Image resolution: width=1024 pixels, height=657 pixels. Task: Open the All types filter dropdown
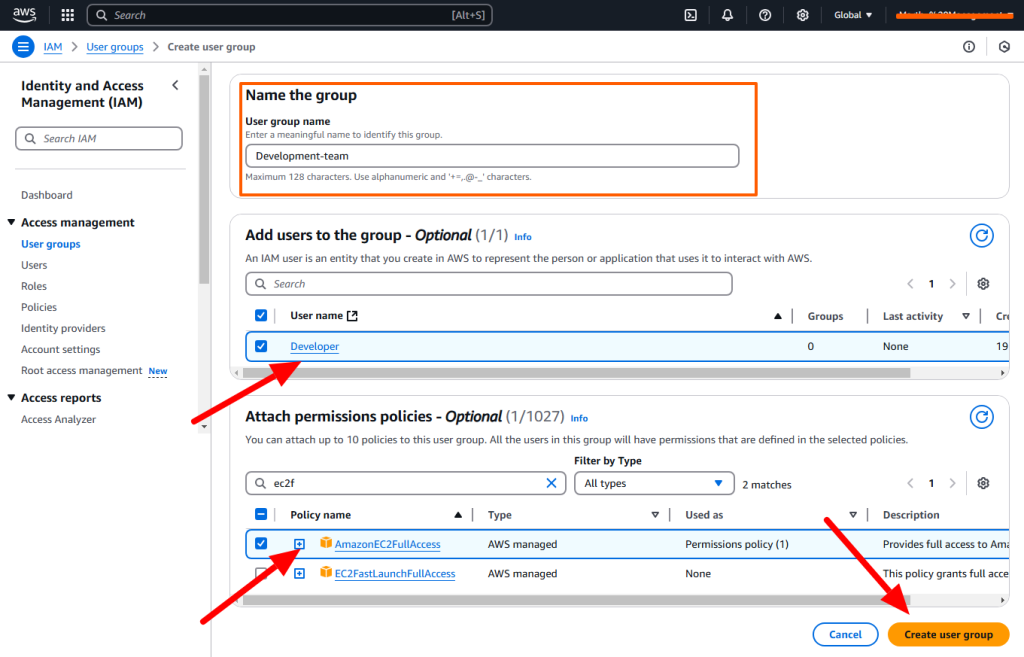coord(654,483)
